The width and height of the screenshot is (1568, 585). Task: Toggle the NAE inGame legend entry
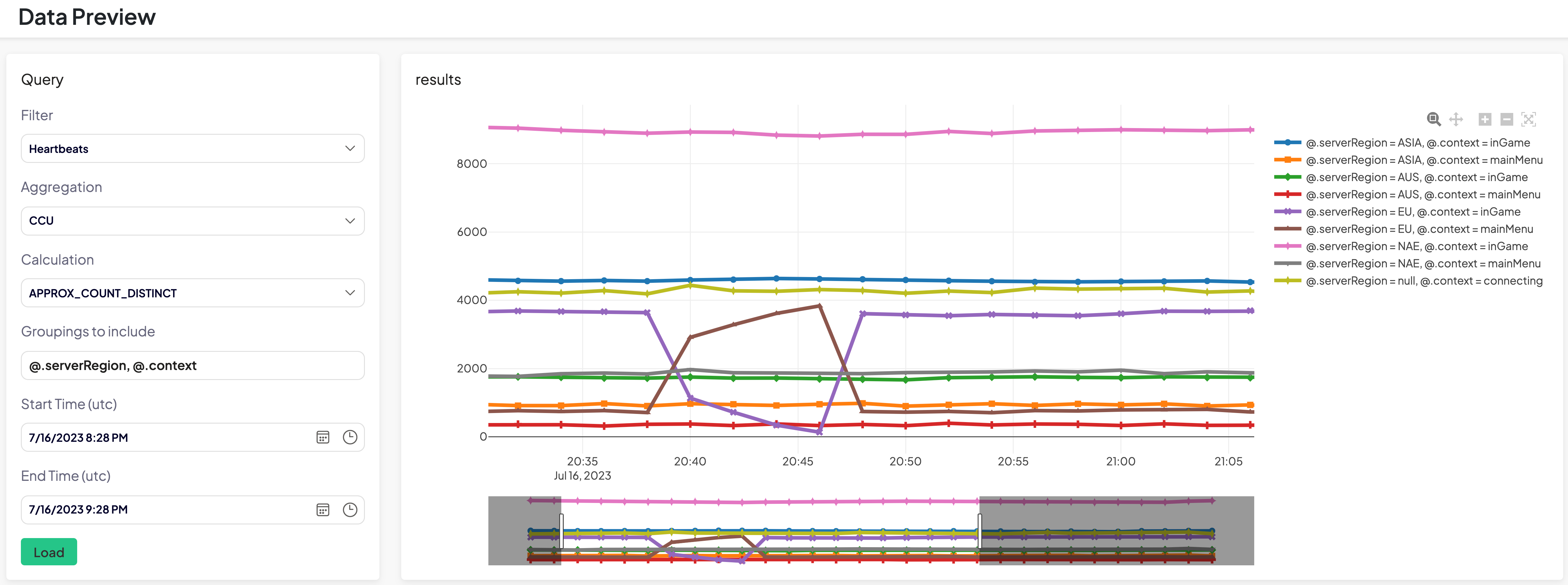1416,246
